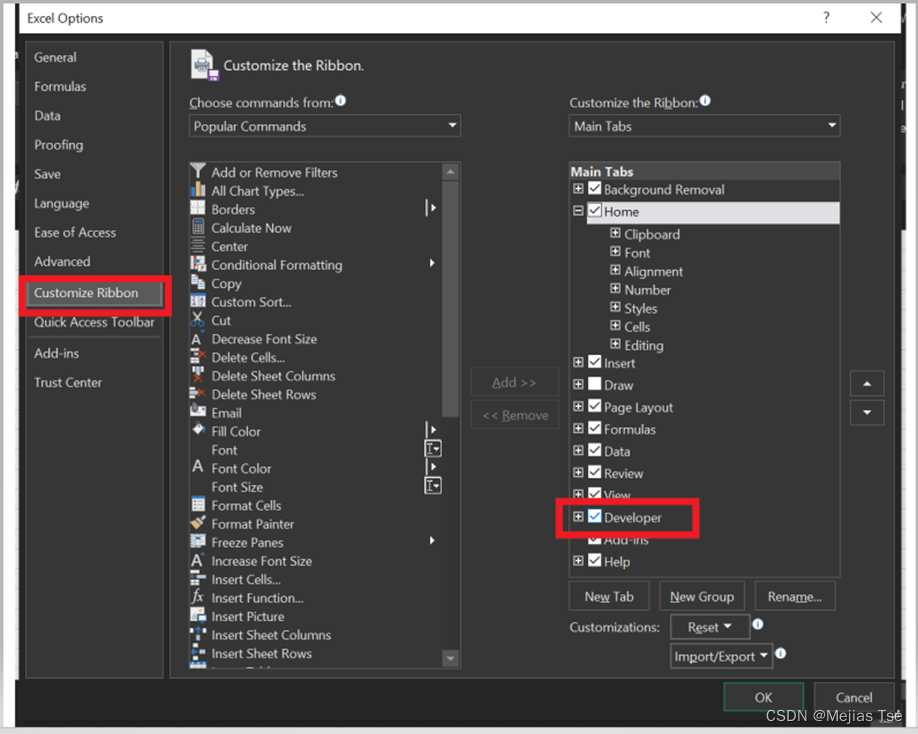Click the Calculate Now calculator icon
The image size is (918, 734).
pyautogui.click(x=198, y=227)
